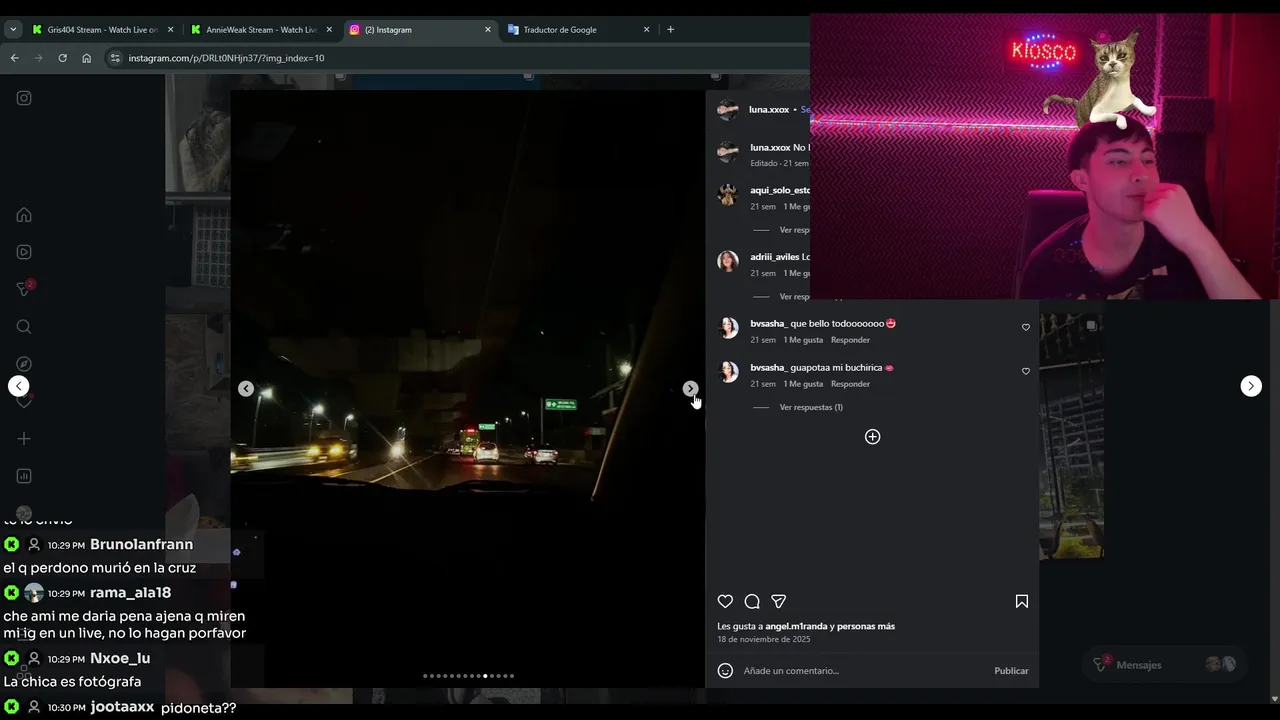Open luna.xxox profile from post header

tap(769, 110)
